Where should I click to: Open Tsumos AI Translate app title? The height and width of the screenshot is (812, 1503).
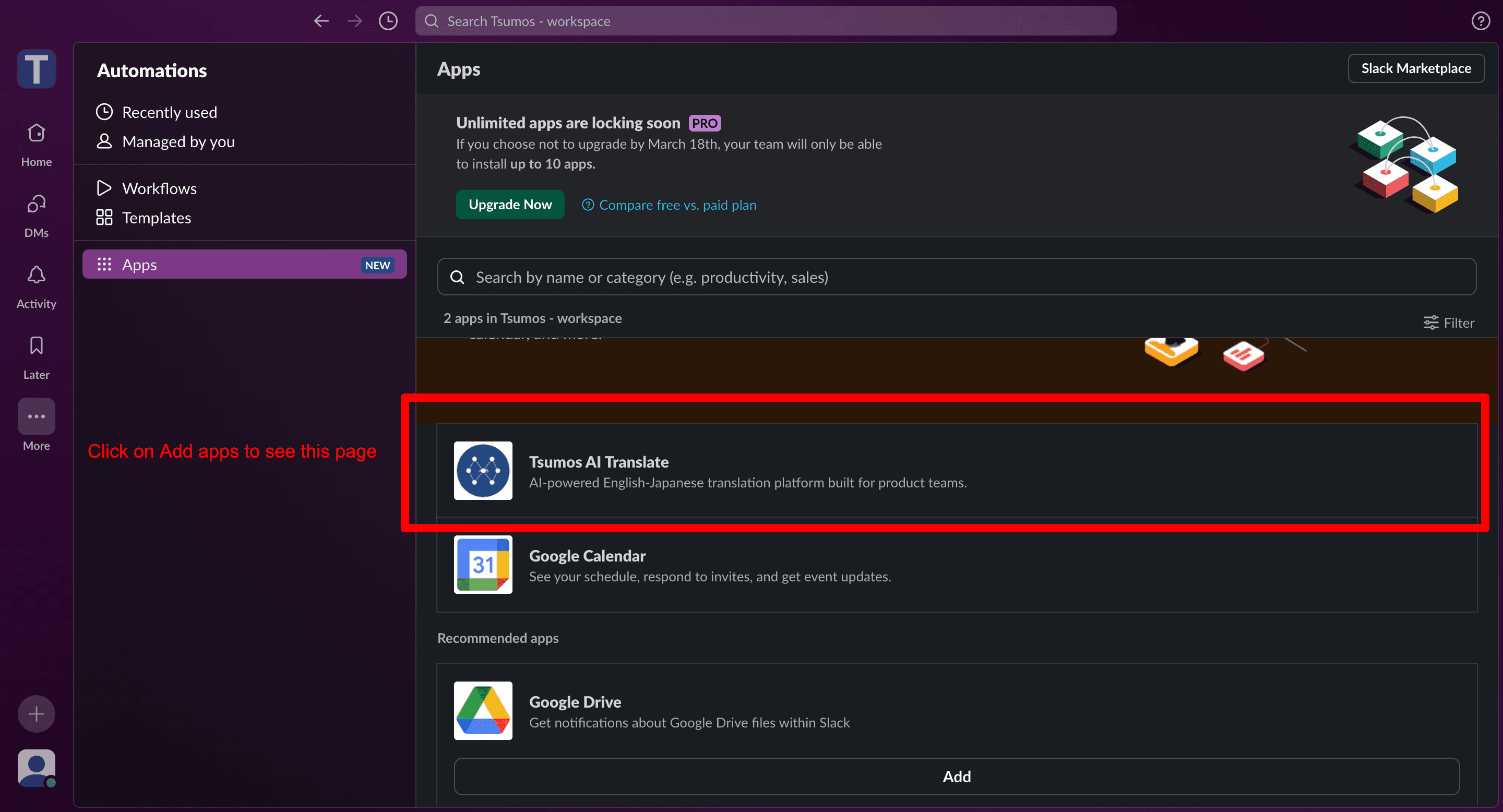click(599, 462)
